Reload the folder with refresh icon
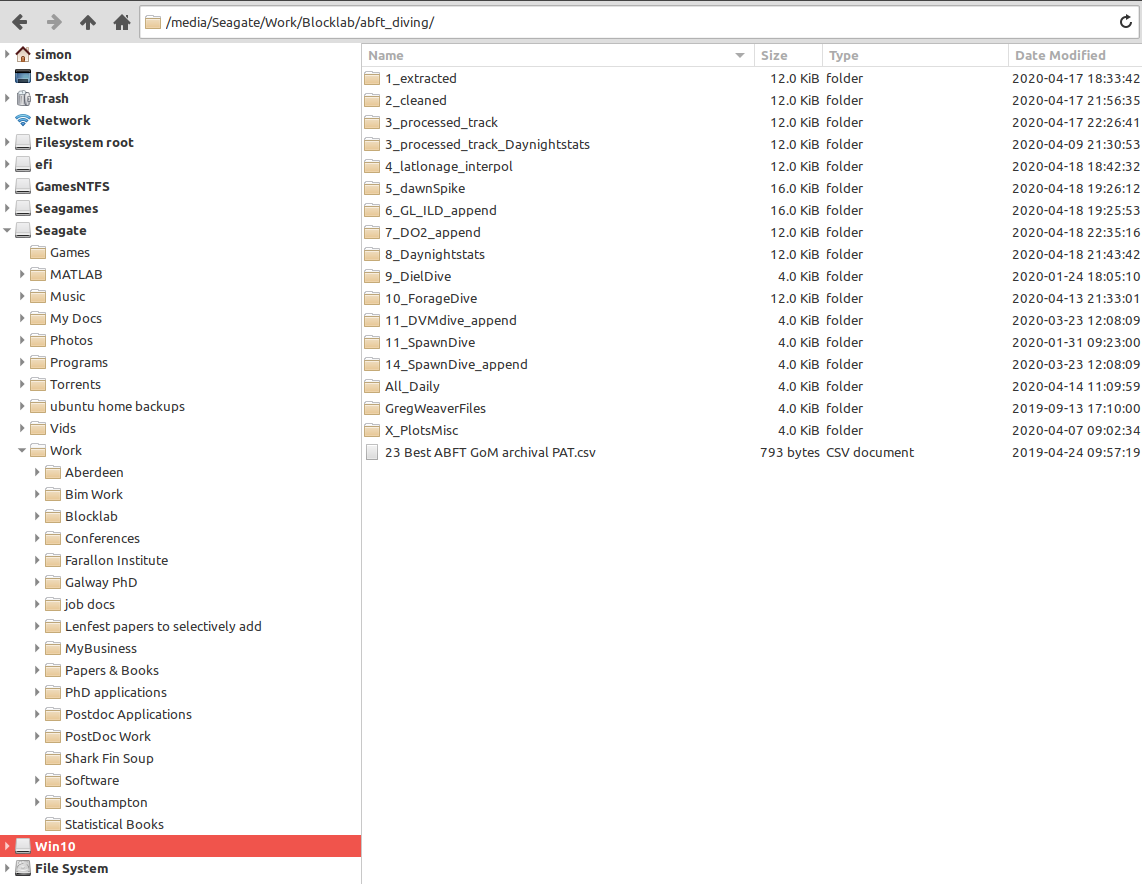1142x884 pixels. 1126,22
